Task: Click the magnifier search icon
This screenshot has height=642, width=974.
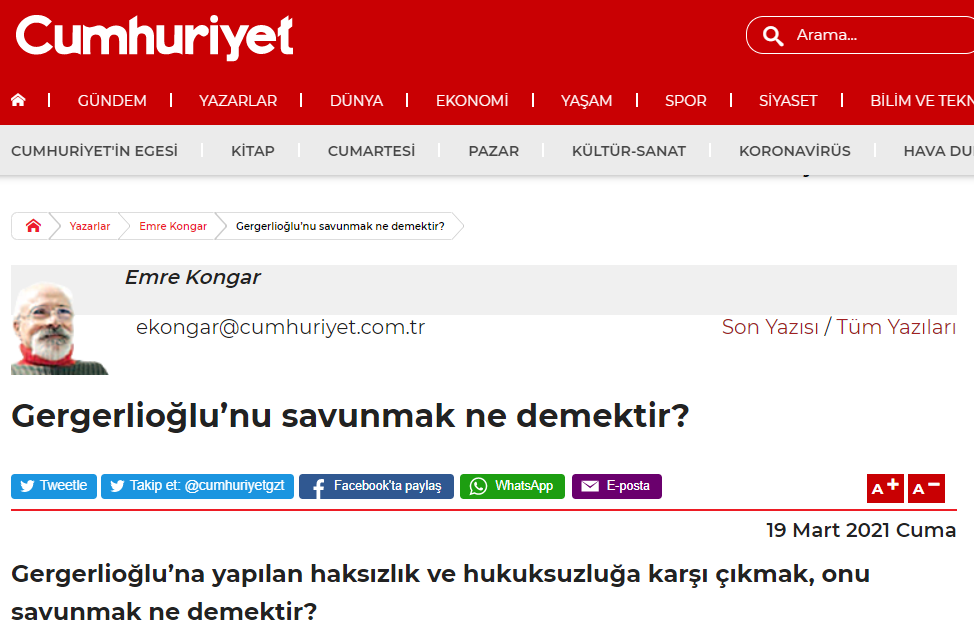Action: 772,36
